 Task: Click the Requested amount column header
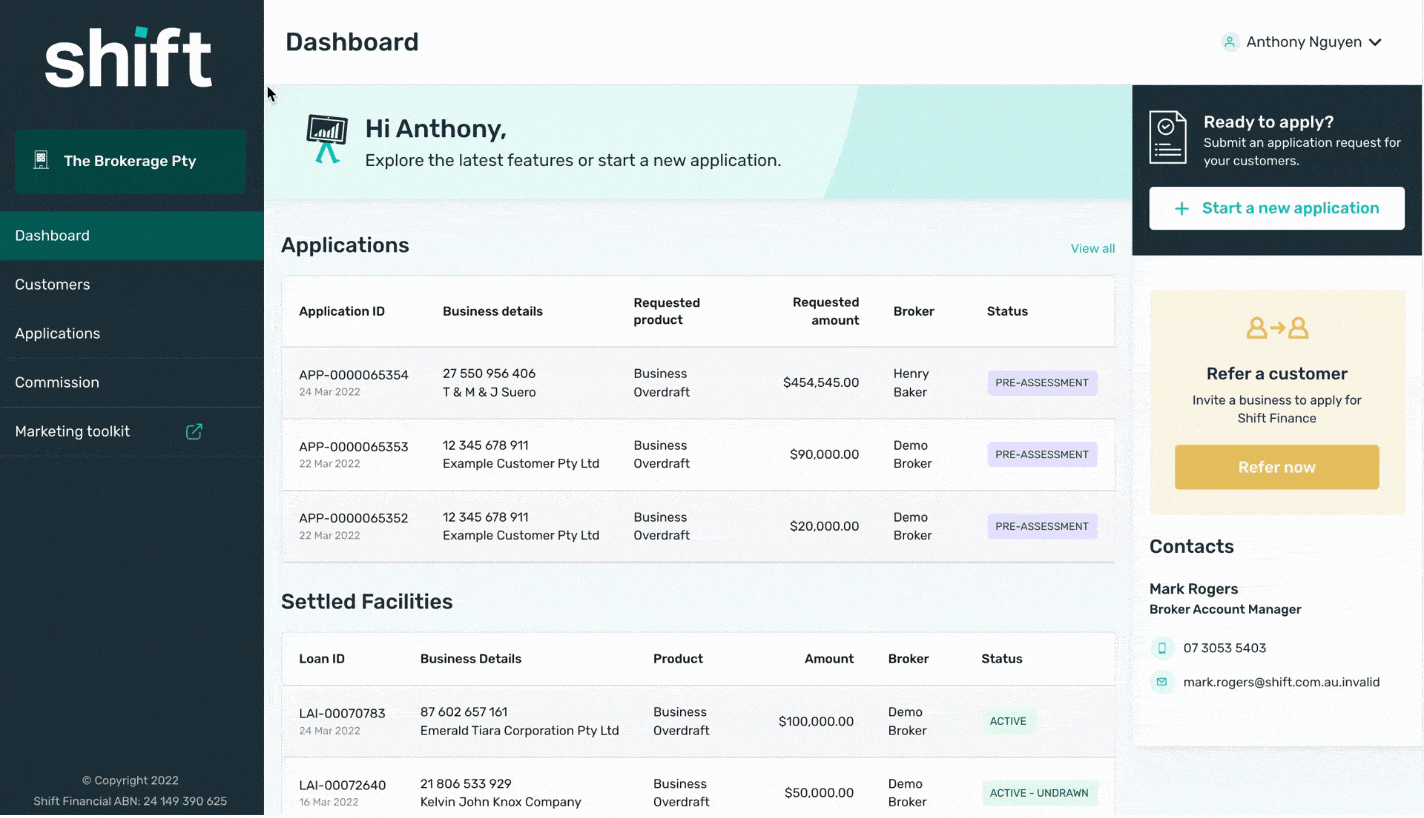(826, 312)
